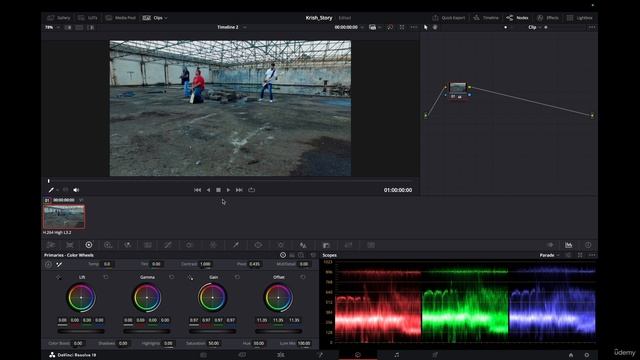Viewport: 640px width, 360px height.
Task: Click the Saturation value field
Action: [213, 343]
